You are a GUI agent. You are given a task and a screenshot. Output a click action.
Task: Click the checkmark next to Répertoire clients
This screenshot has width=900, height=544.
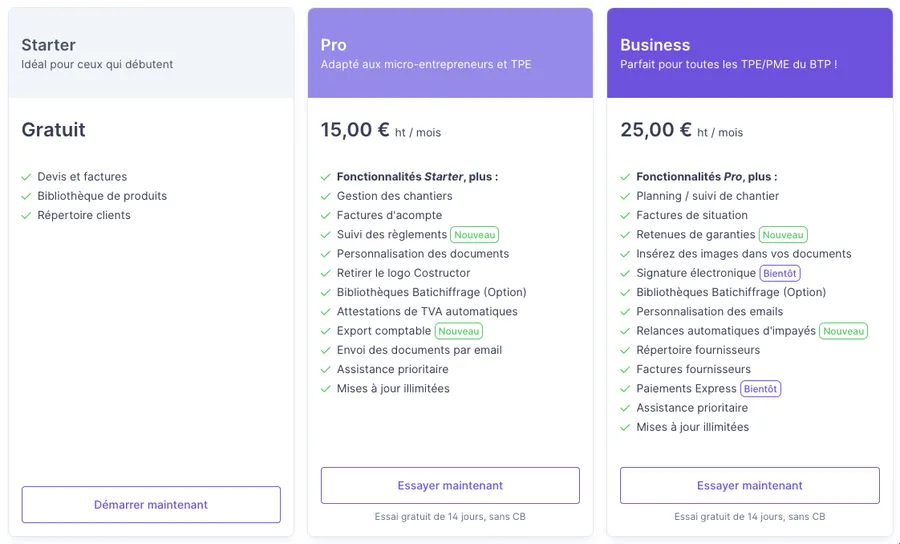(x=26, y=216)
